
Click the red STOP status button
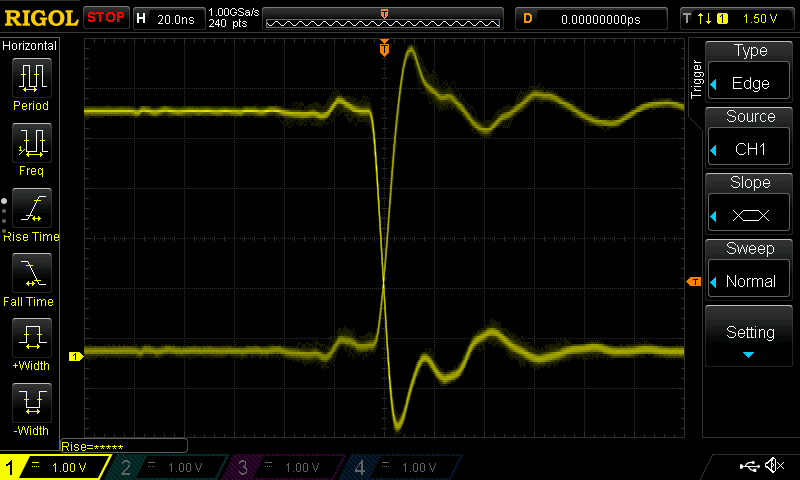point(105,18)
